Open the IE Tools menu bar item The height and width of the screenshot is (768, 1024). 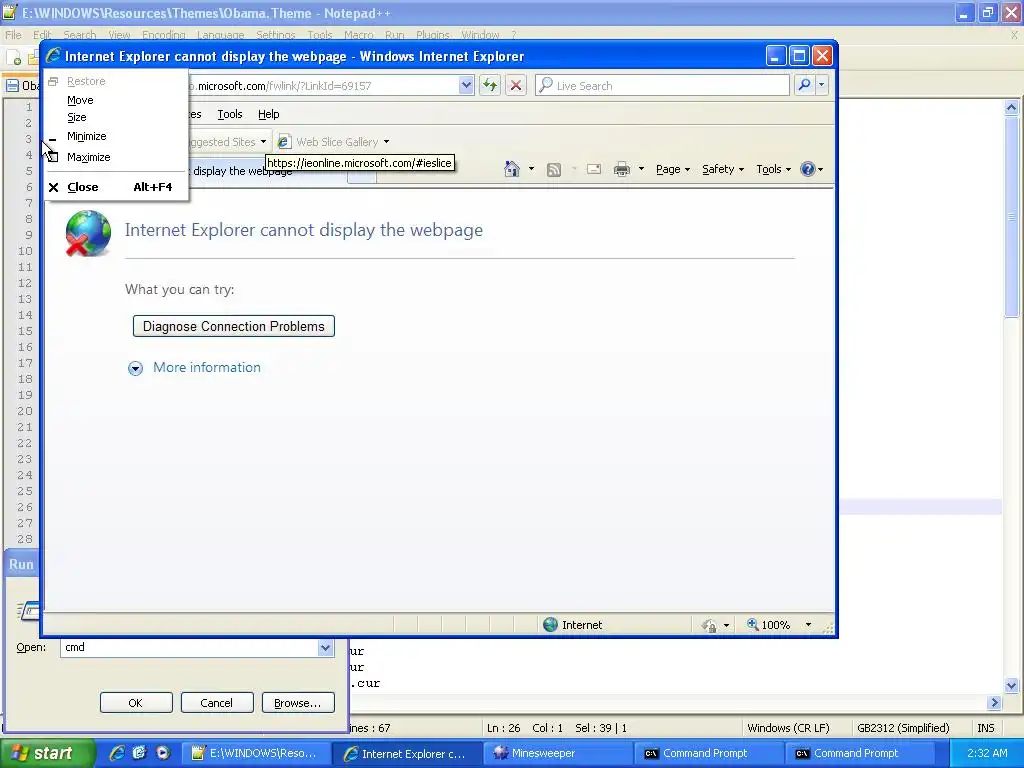pyautogui.click(x=230, y=114)
